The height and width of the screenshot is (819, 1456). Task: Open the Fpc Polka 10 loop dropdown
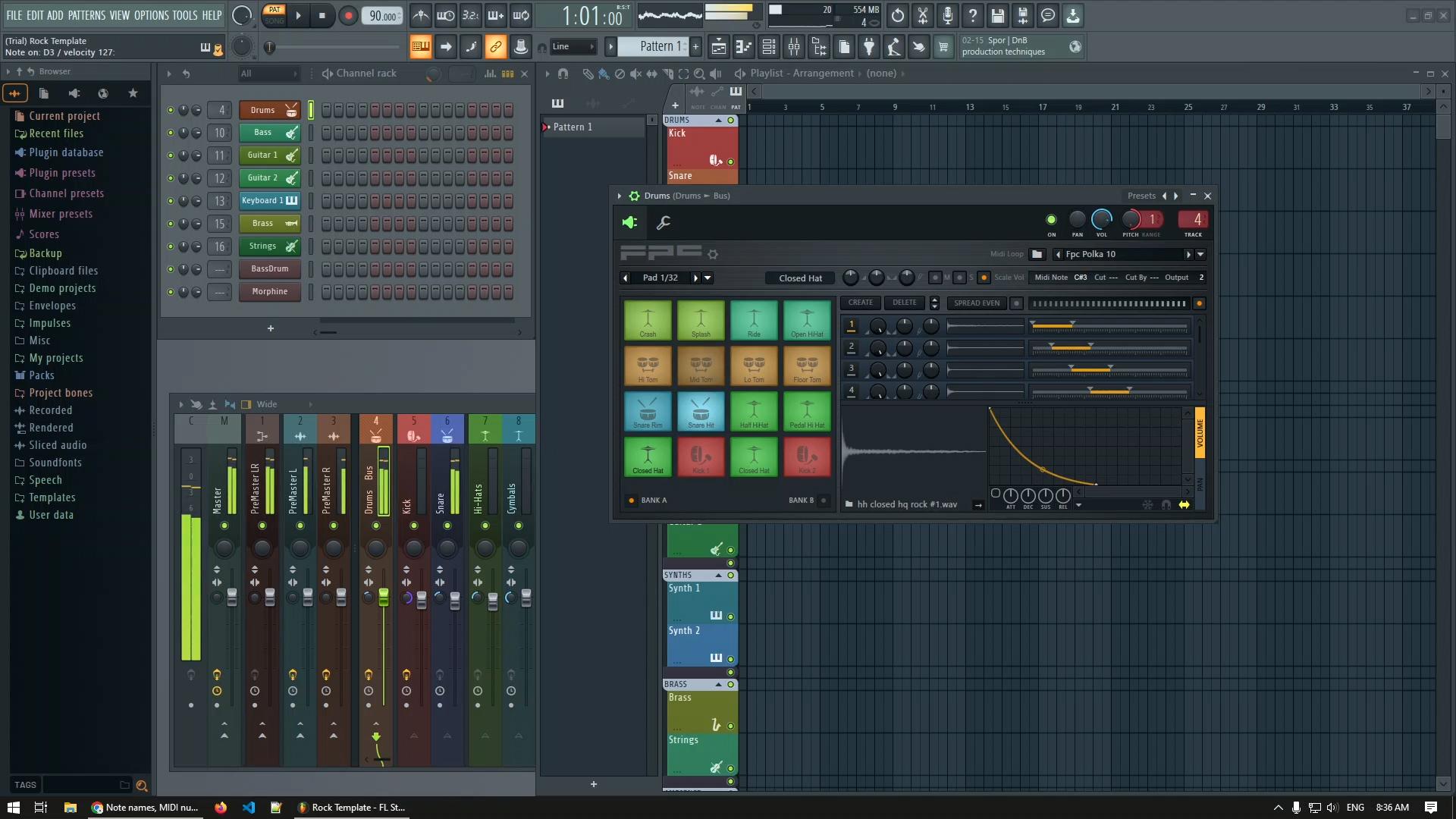click(1200, 255)
